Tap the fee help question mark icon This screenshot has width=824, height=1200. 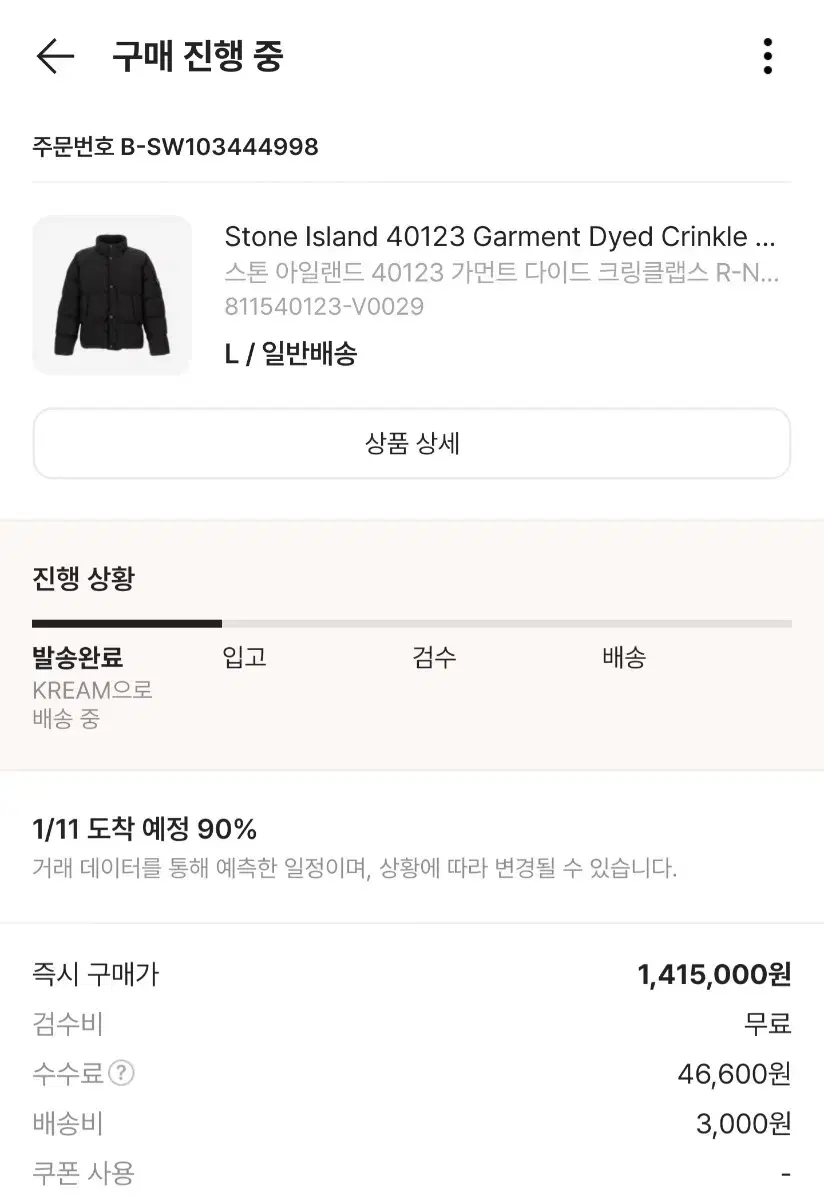(x=121, y=1074)
